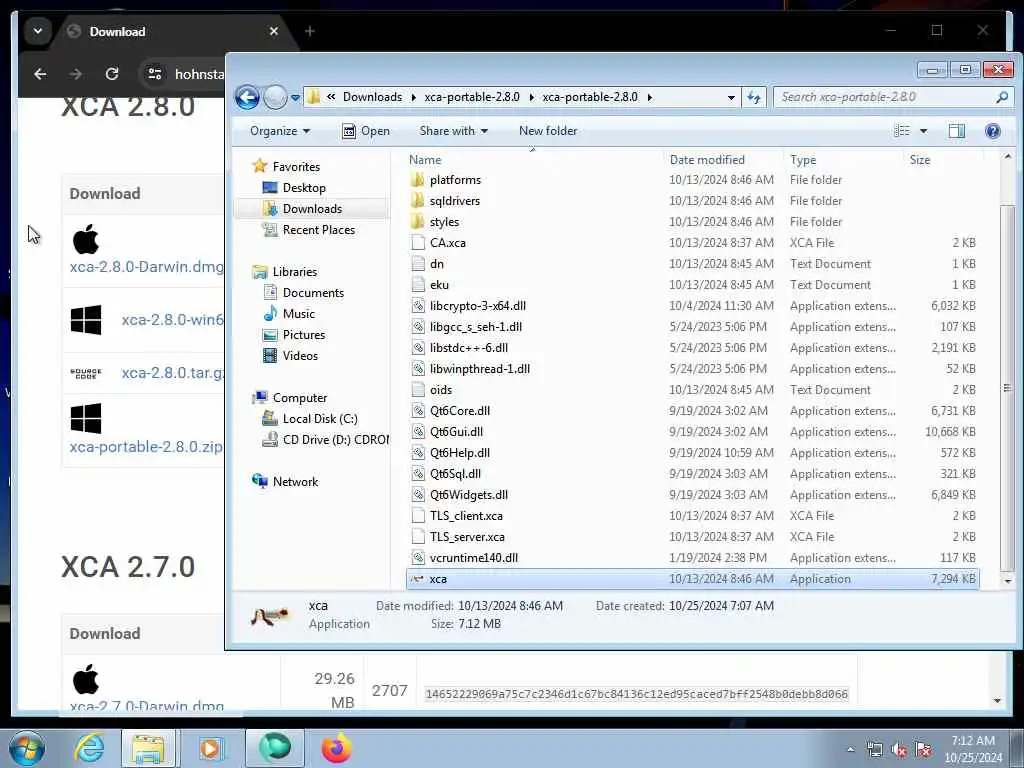Click the refresh button beside address bar
This screenshot has width=1024, height=768.
(754, 97)
